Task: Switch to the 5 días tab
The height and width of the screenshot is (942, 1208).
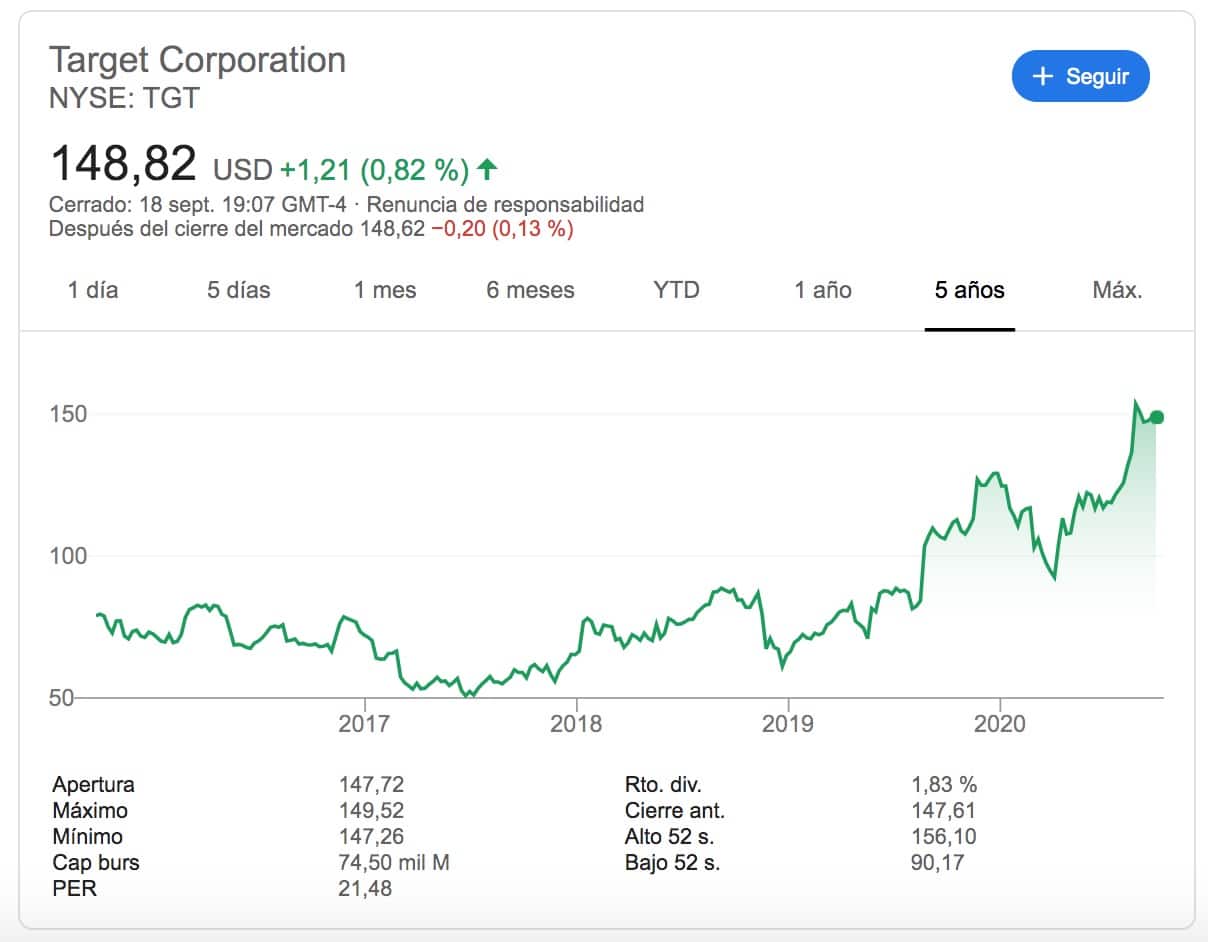Action: pyautogui.click(x=239, y=291)
